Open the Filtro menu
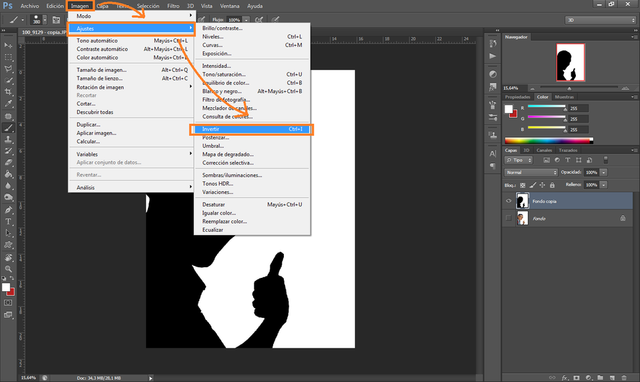Screen dimensions: 640x382 pos(173,6)
